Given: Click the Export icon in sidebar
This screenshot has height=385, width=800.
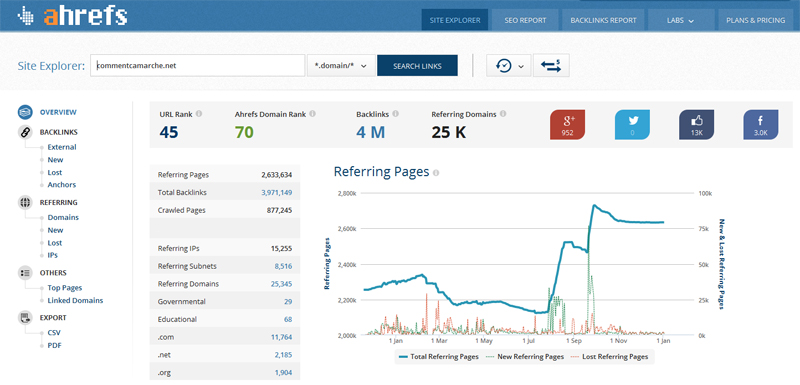Looking at the screenshot, I should pos(25,318).
